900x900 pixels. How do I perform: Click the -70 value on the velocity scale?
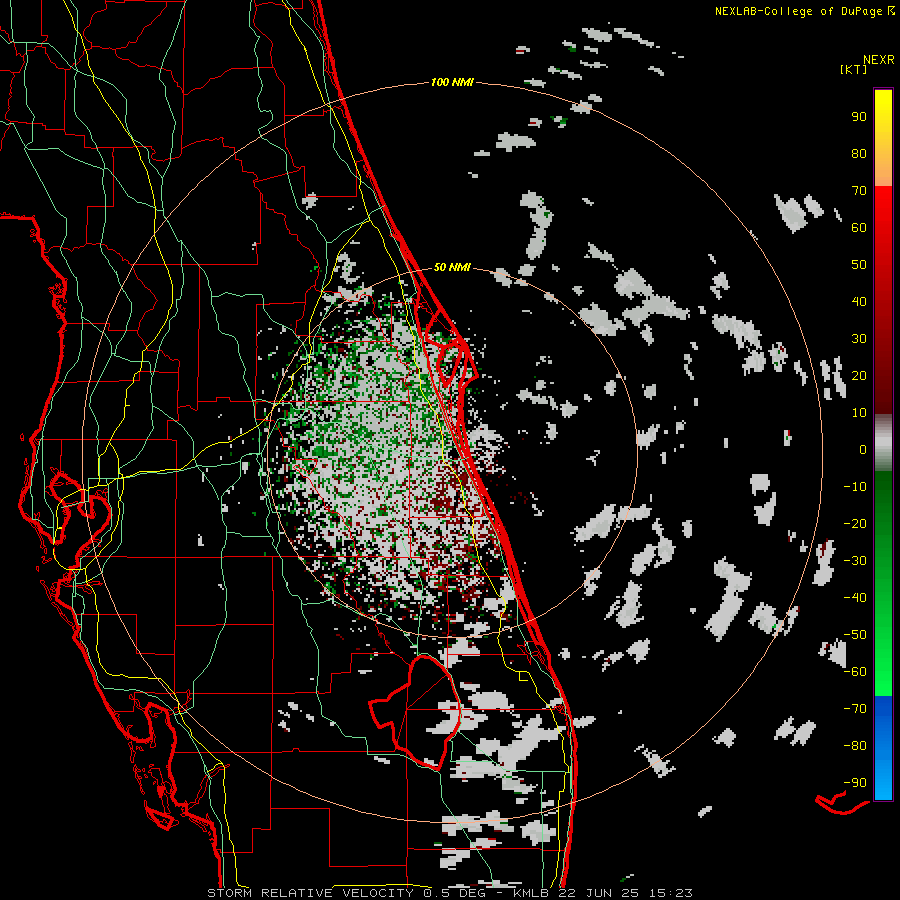tap(855, 709)
